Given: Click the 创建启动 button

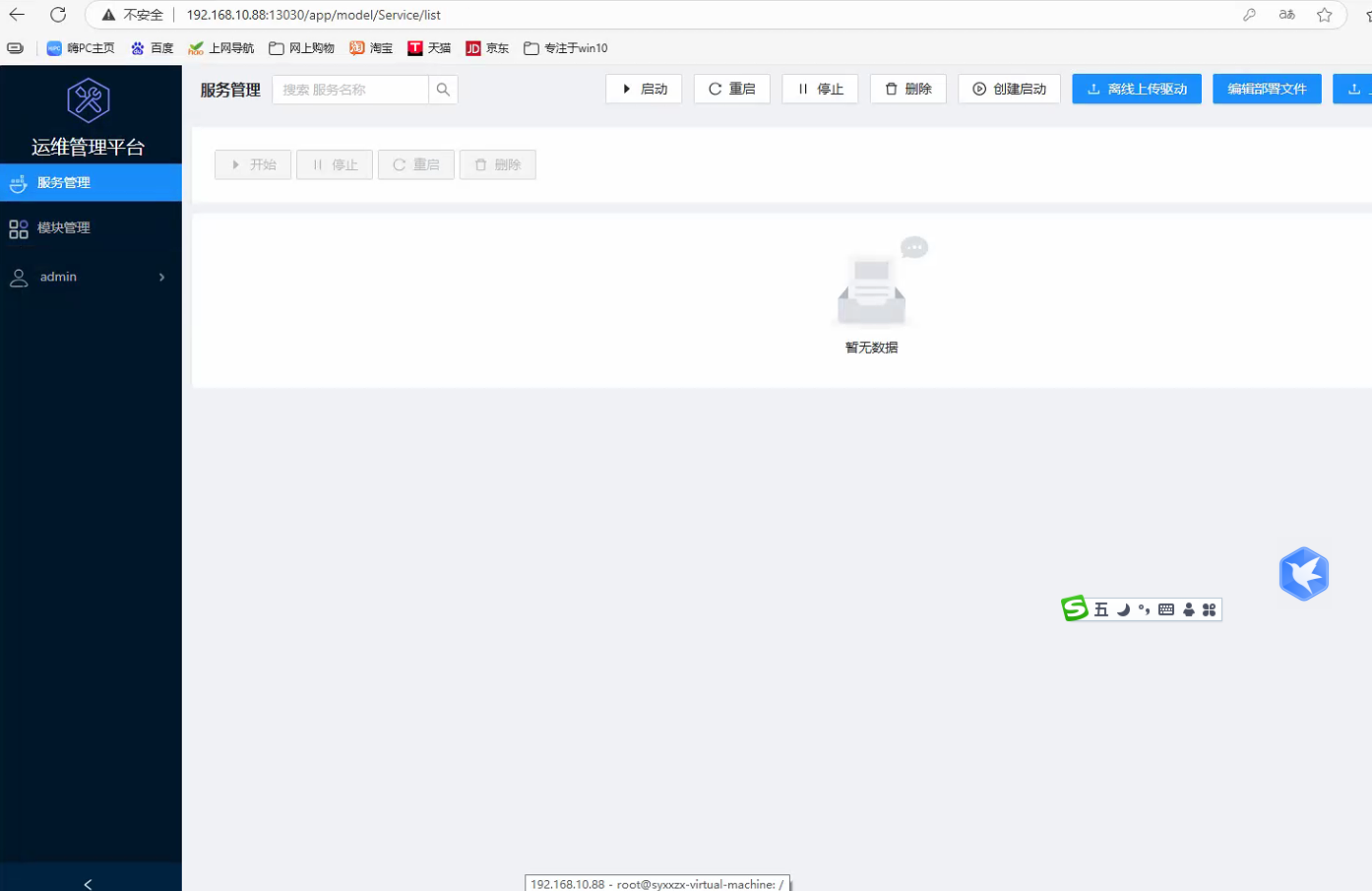Looking at the screenshot, I should [1009, 90].
